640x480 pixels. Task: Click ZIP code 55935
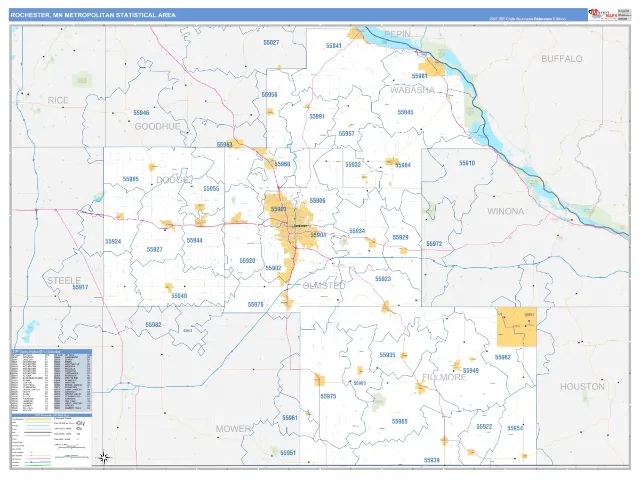click(x=387, y=355)
